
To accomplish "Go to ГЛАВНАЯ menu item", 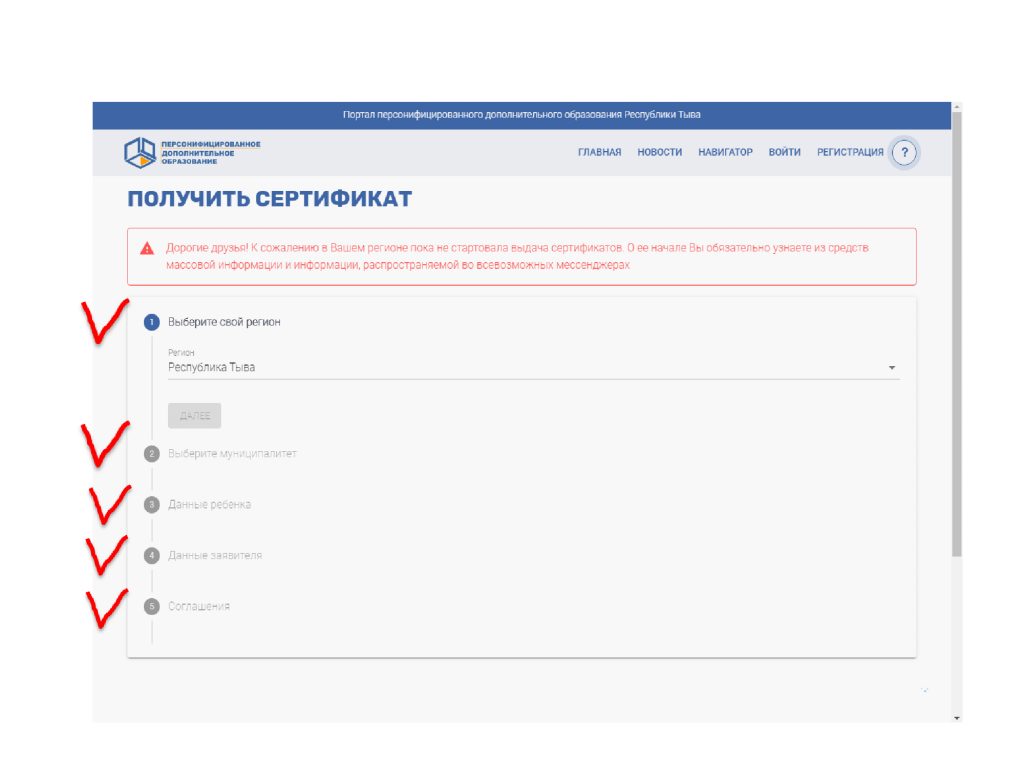I will (599, 153).
